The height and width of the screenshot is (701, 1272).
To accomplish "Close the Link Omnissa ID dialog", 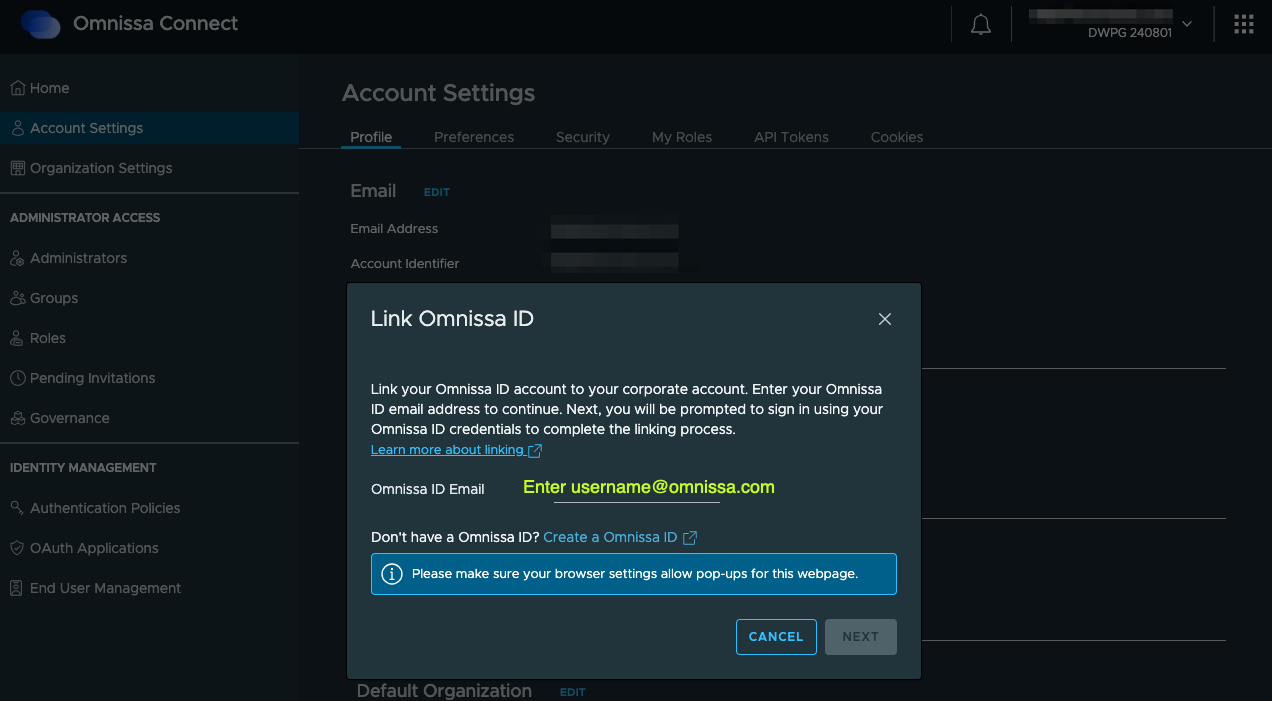I will click(x=884, y=319).
